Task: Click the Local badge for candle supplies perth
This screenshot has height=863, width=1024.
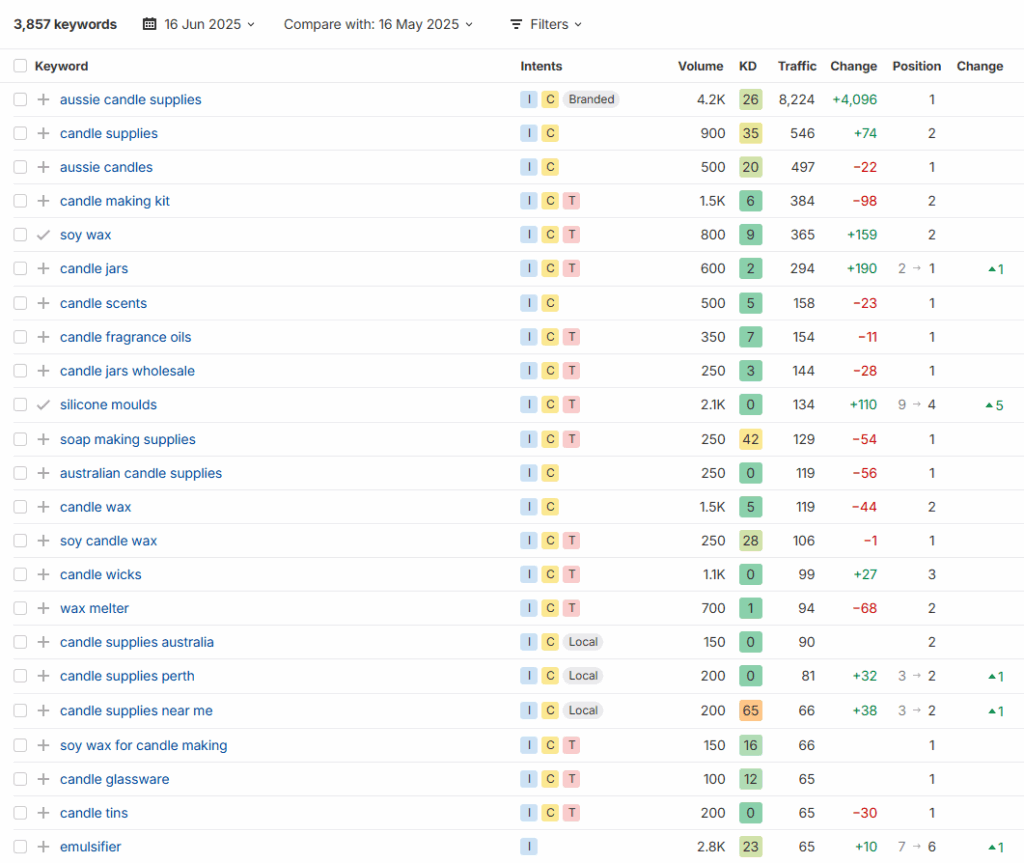Action: (583, 676)
